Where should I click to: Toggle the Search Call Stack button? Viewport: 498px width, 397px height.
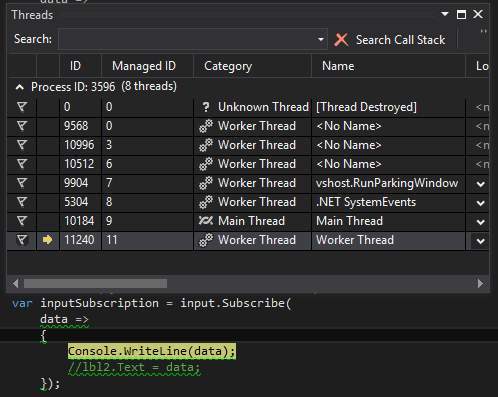pos(400,40)
